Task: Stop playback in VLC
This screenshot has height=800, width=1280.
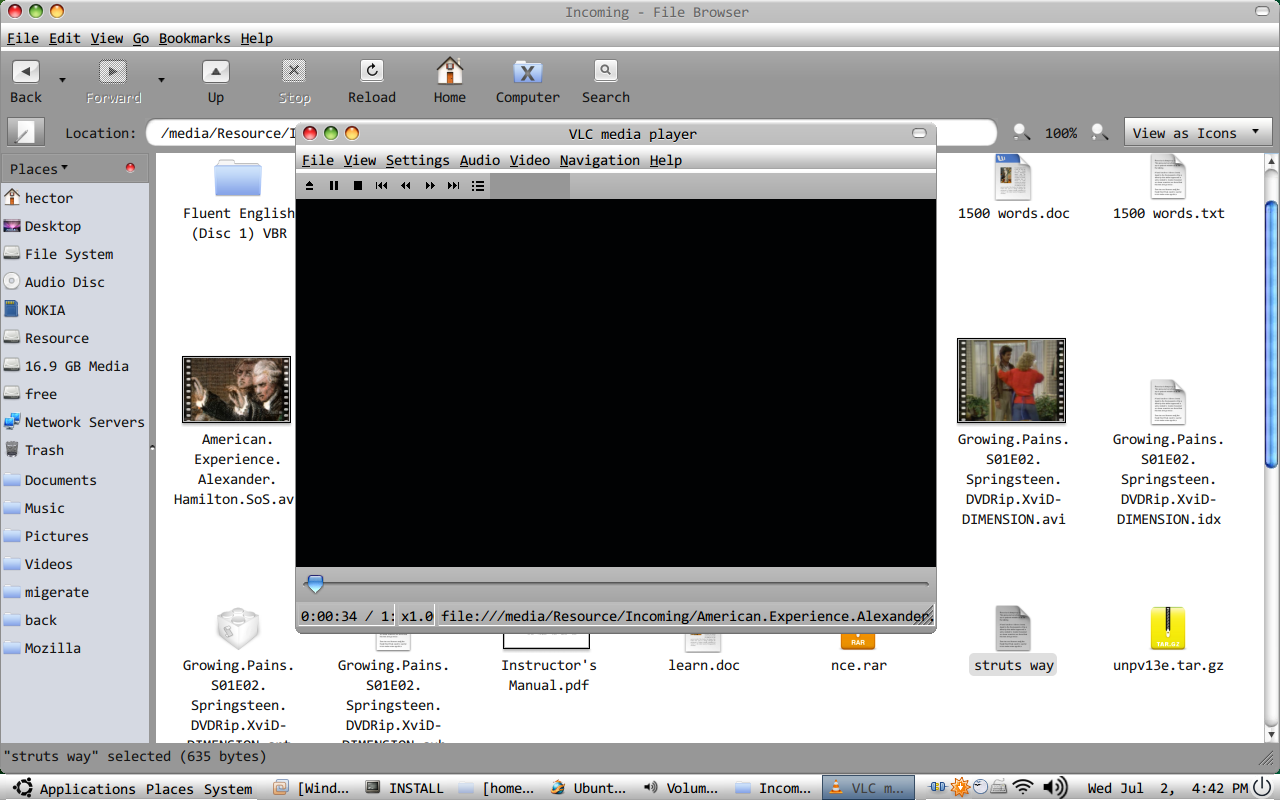Action: [x=358, y=186]
